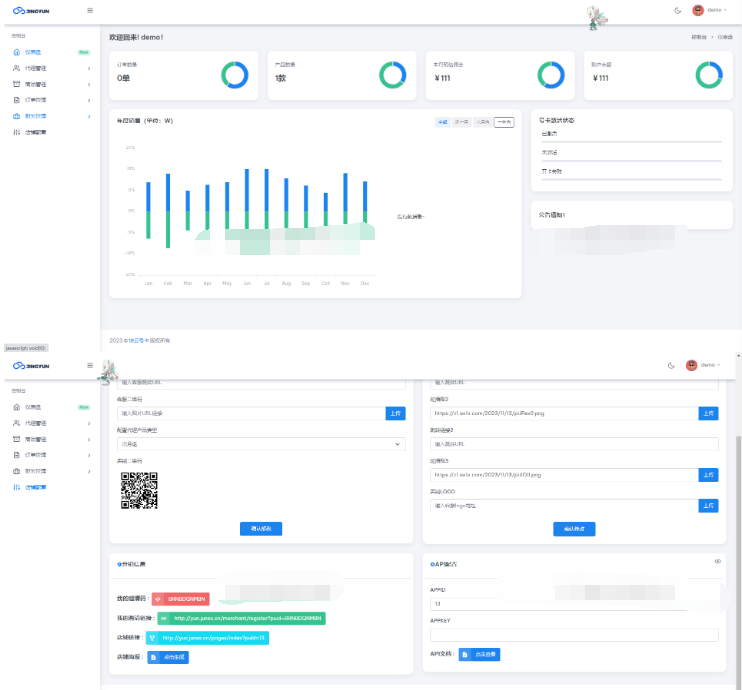Viewport: 742px width, 690px height.
Task: Expand the 代理管理 submenu chevron in the upper sidebar
Action: pyautogui.click(x=89, y=68)
